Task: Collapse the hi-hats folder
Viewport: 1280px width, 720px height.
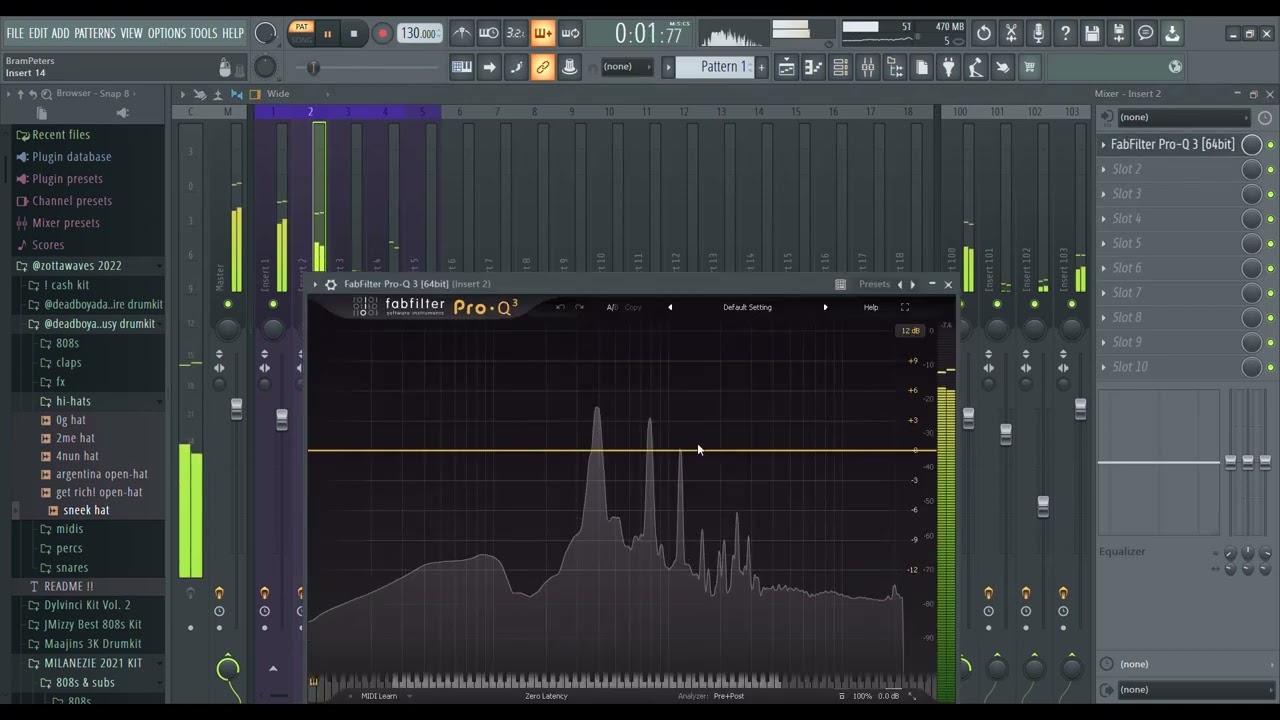Action: coord(74,401)
